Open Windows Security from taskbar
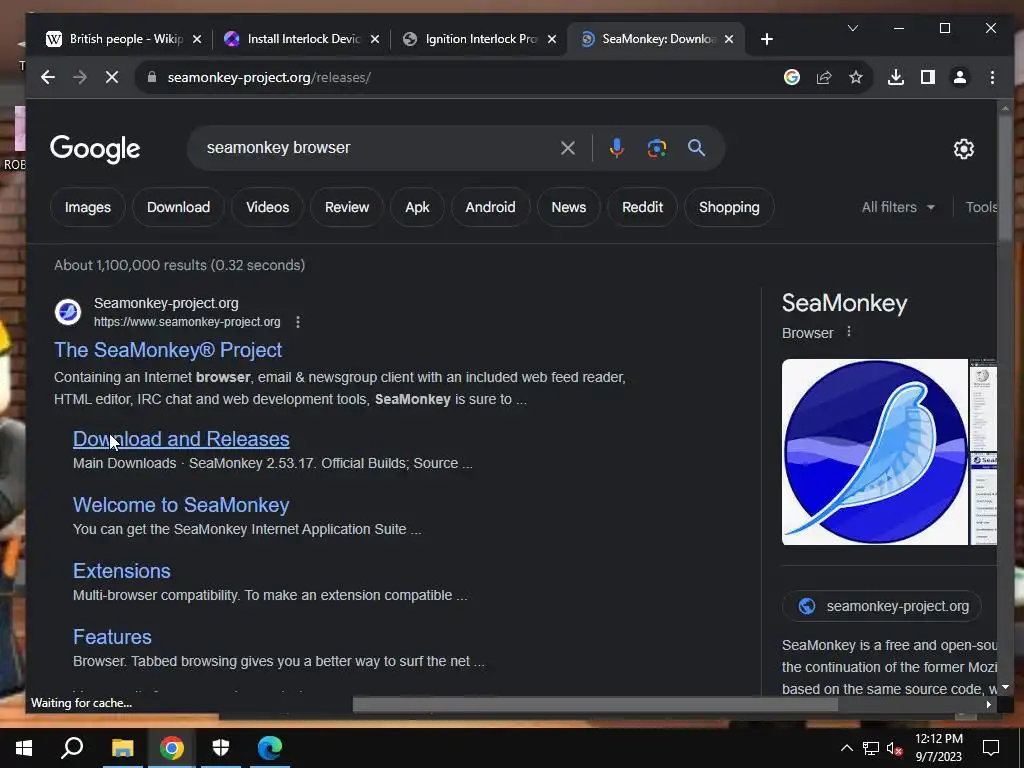The height and width of the screenshot is (768, 1024). (221, 748)
